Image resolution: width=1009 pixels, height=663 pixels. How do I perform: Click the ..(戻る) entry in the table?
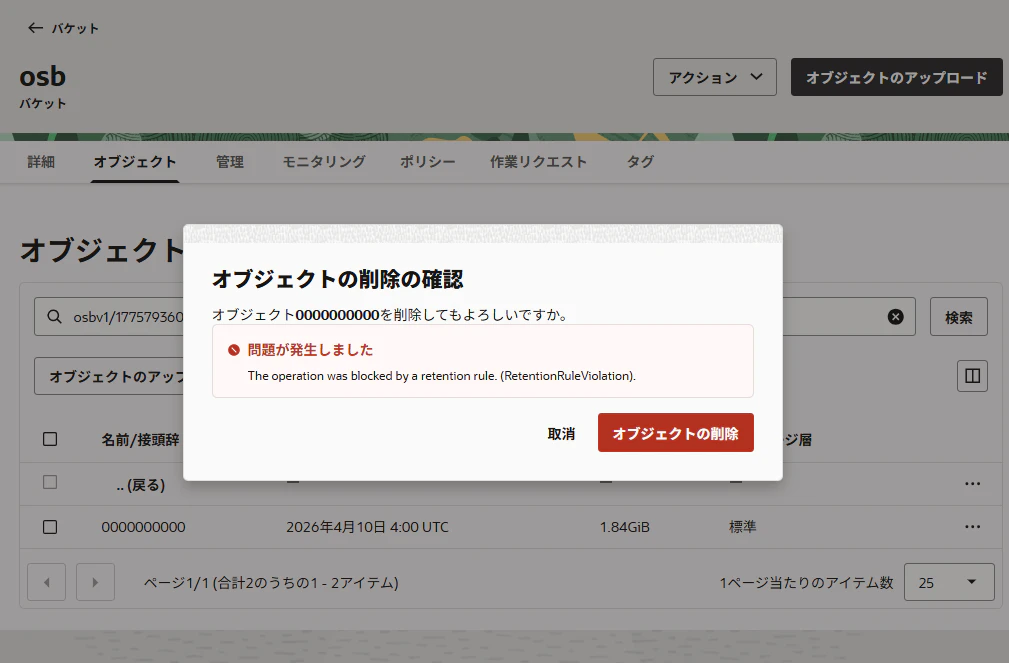(141, 485)
